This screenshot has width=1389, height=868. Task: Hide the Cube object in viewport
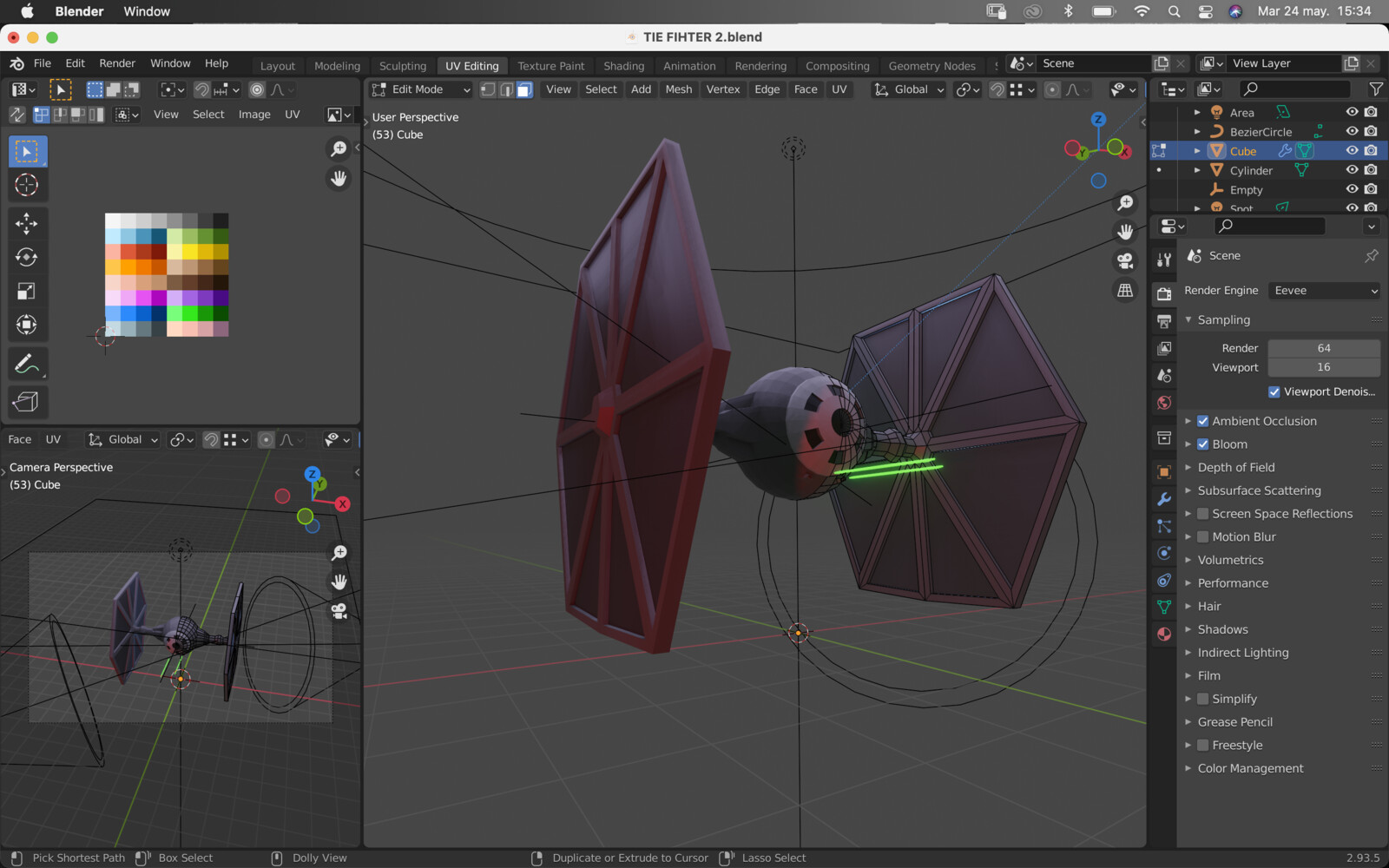coord(1352,150)
